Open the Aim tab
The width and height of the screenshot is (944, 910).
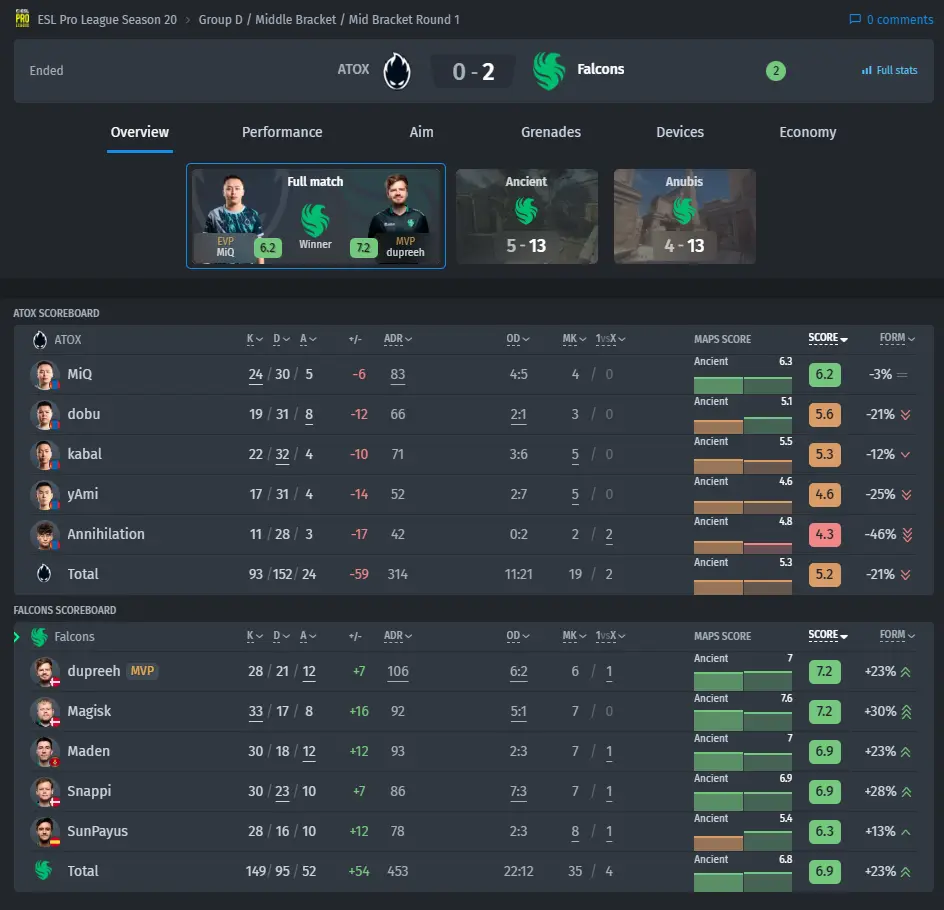[x=421, y=132]
